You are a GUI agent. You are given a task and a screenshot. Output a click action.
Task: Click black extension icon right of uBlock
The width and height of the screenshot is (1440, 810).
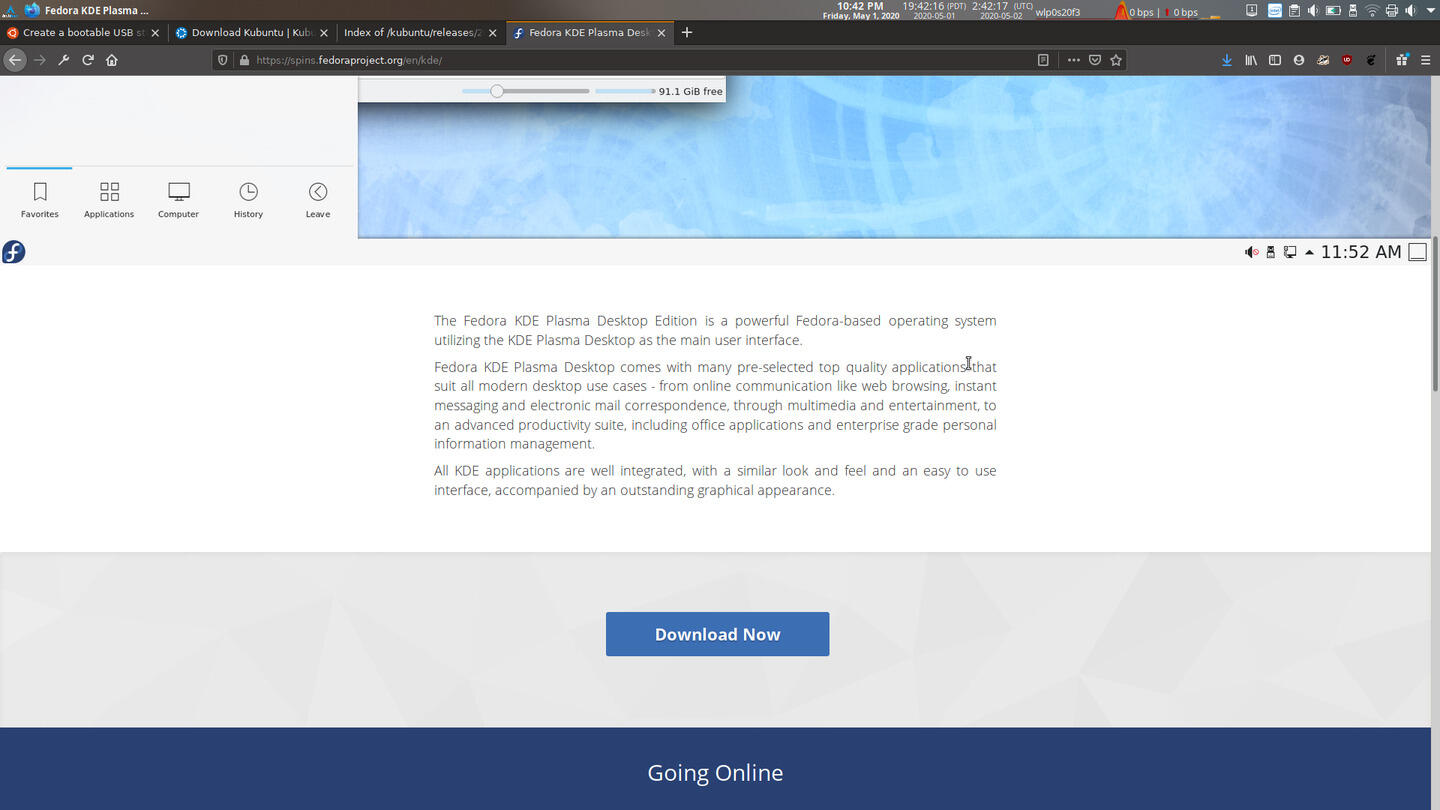(1371, 60)
